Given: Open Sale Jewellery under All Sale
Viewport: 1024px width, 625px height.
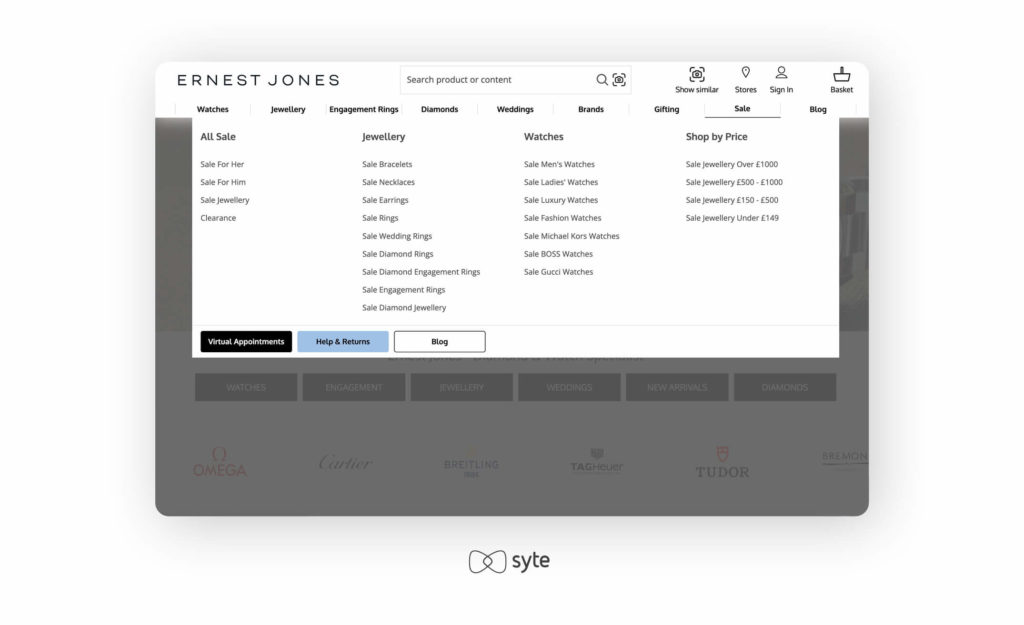Looking at the screenshot, I should click(x=225, y=200).
